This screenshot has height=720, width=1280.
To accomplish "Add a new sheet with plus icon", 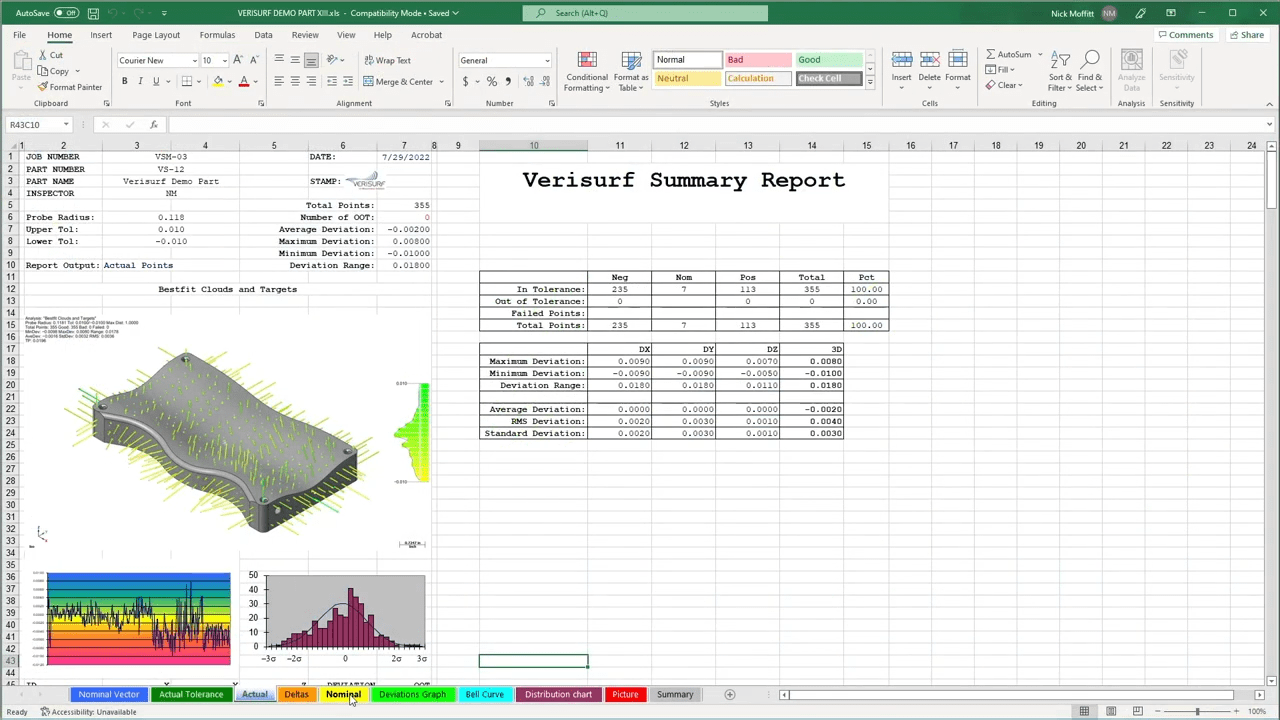I will (x=729, y=694).
